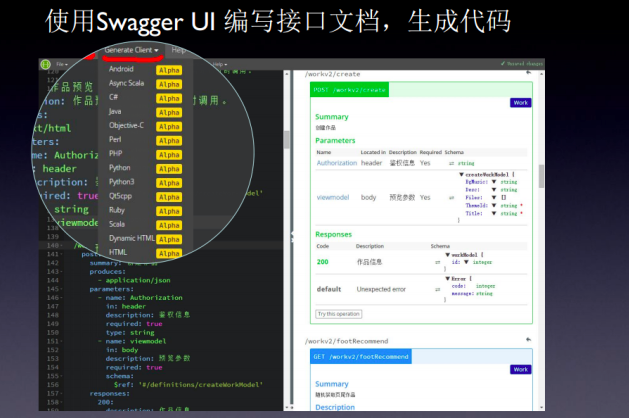Toggle schema view icon in Authorization row
Image resolution: width=629 pixels, height=418 pixels.
tap(451, 163)
